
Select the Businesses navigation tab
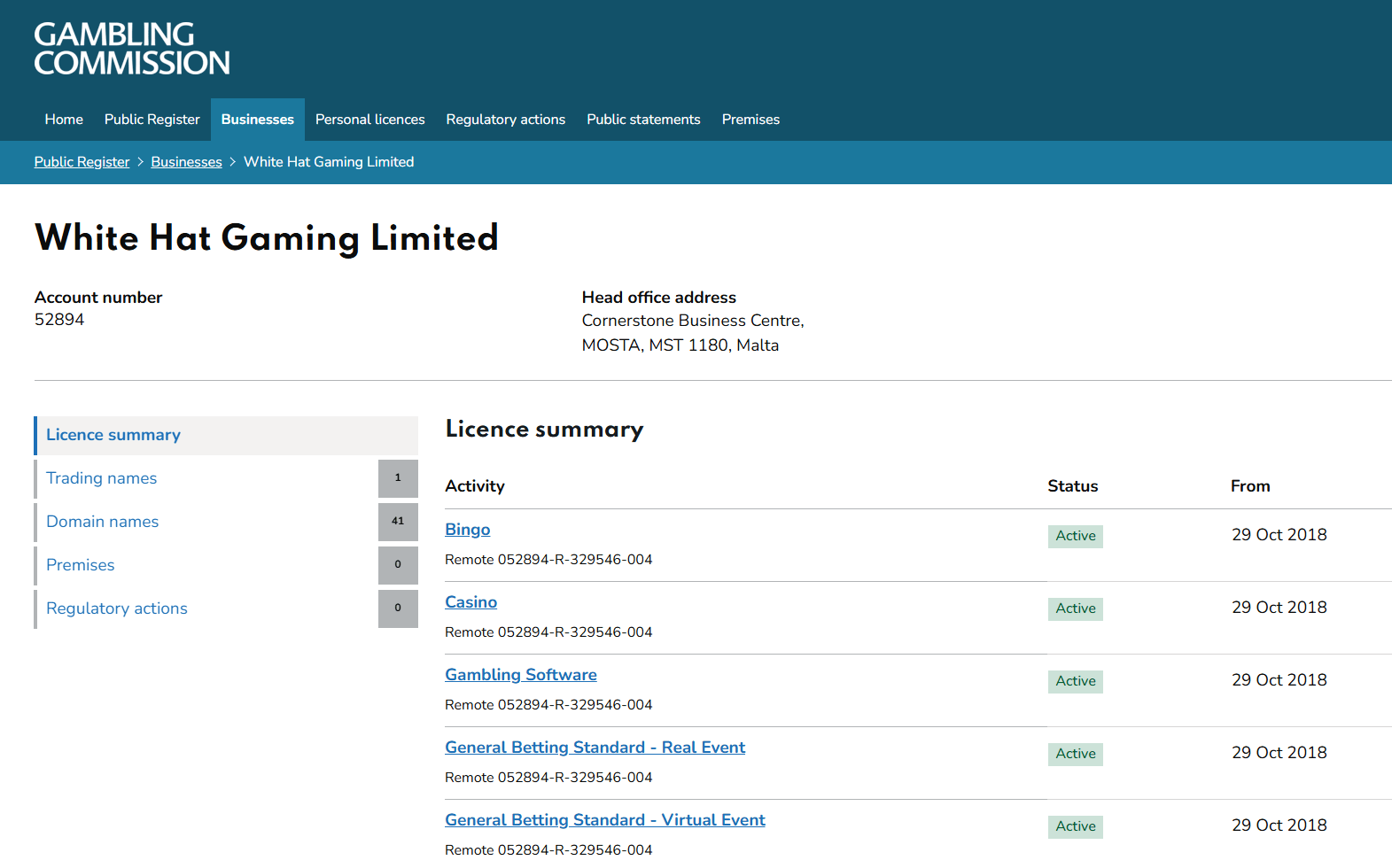point(258,120)
